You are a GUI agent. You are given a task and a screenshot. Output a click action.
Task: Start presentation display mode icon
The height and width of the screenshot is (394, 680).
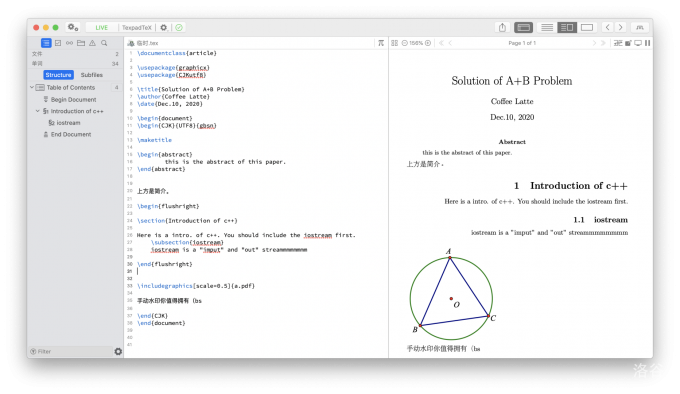pos(638,43)
